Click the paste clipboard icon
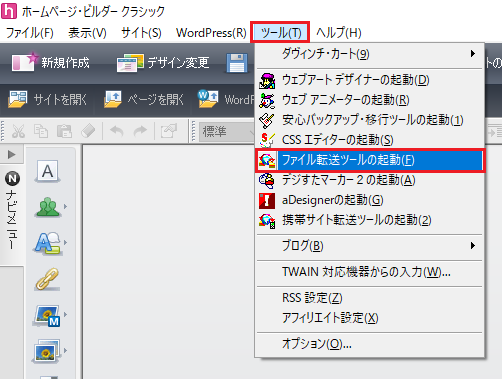Image resolution: width=502 pixels, height=379 pixels. [x=64, y=131]
